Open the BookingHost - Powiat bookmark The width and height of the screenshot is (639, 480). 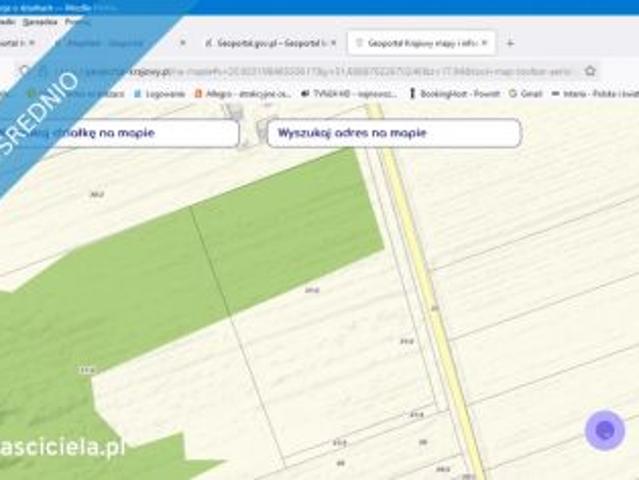[x=454, y=93]
